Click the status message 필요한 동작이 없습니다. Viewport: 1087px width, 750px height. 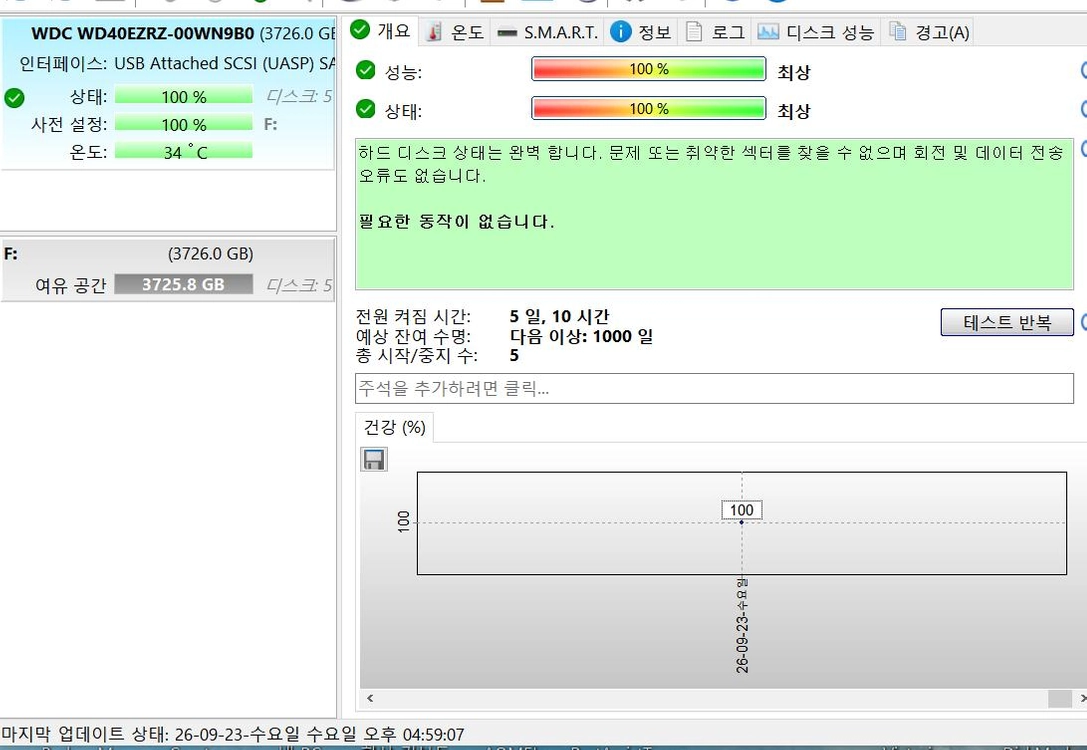tap(456, 222)
